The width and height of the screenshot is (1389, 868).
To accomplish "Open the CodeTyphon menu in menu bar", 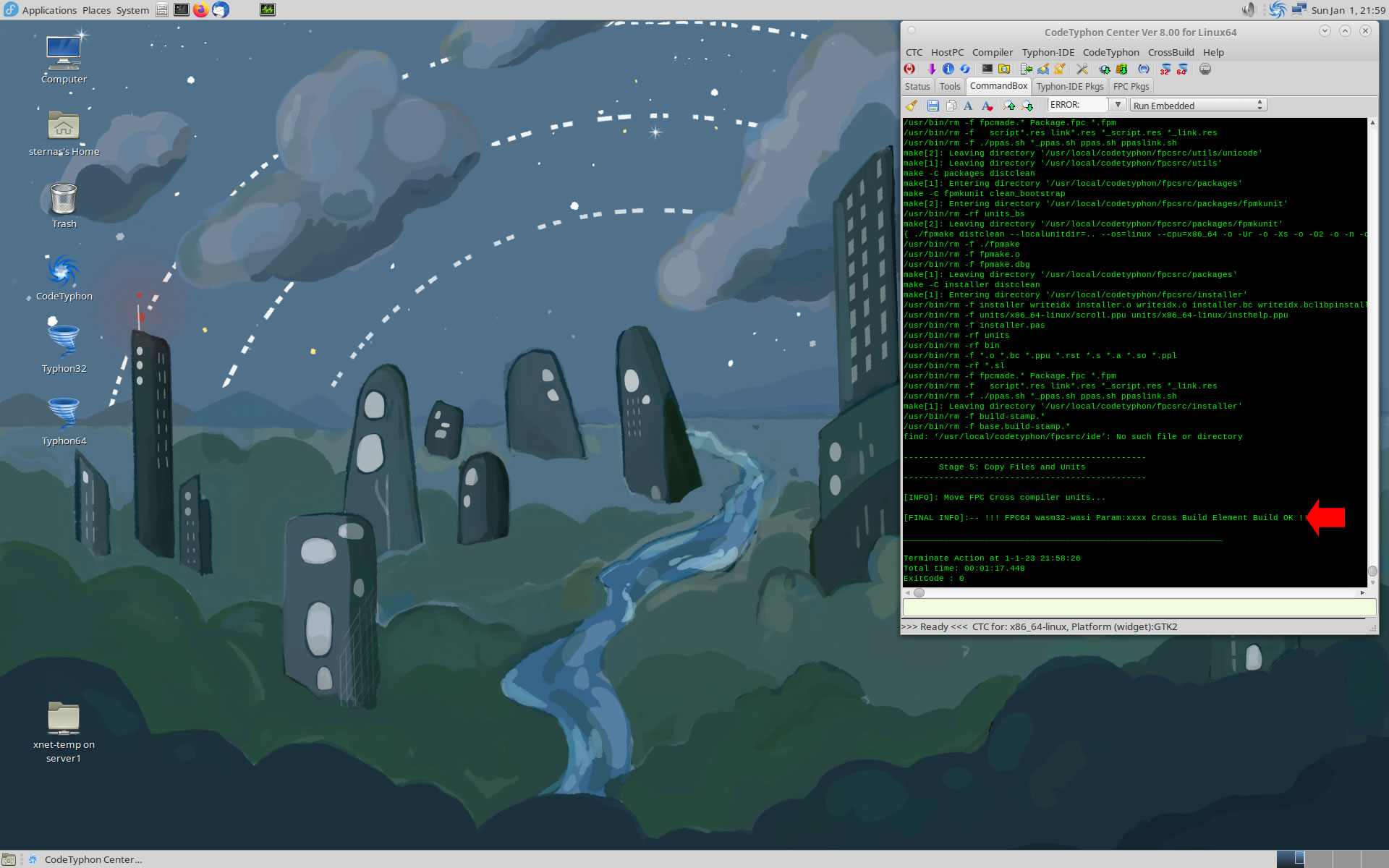I will click(x=1110, y=52).
